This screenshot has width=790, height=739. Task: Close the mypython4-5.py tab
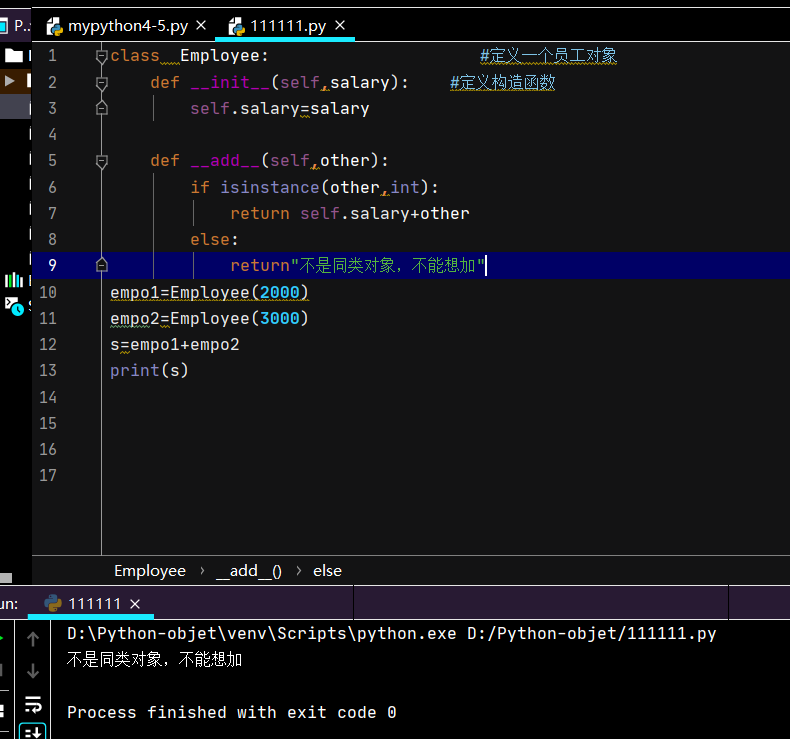201,25
